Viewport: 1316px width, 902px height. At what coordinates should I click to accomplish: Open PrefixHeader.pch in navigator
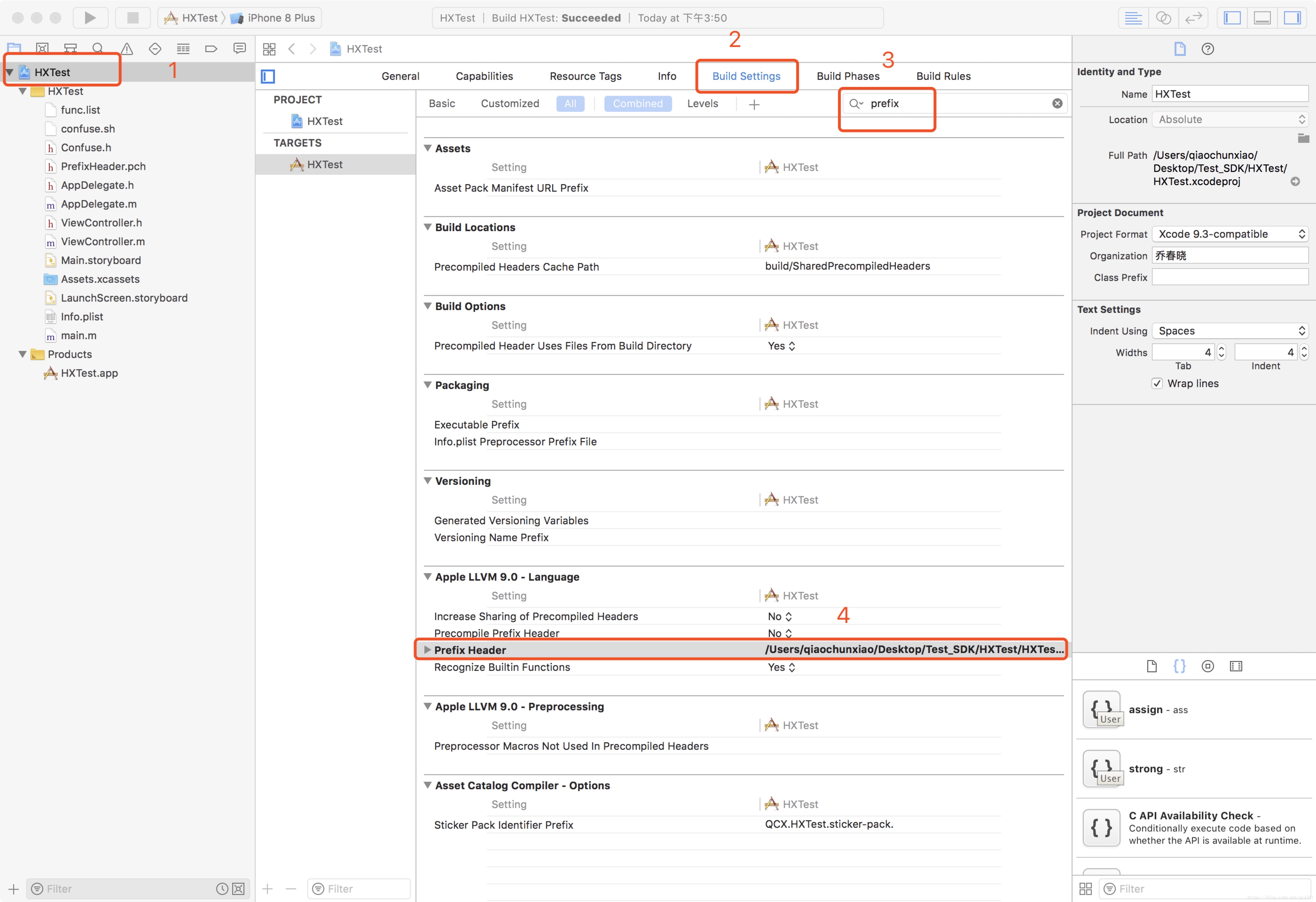pos(103,166)
